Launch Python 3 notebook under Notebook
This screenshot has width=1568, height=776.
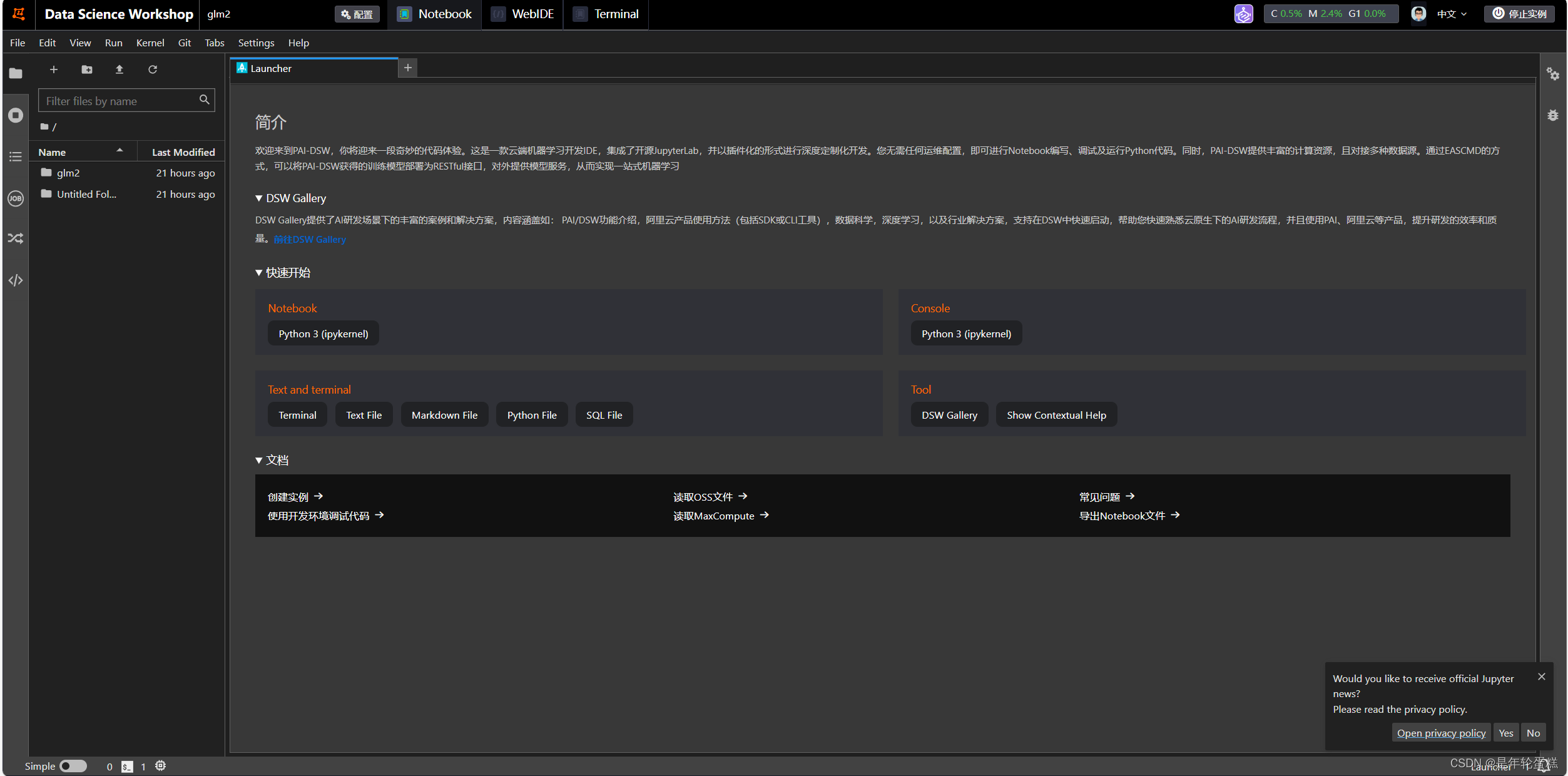[x=323, y=334]
